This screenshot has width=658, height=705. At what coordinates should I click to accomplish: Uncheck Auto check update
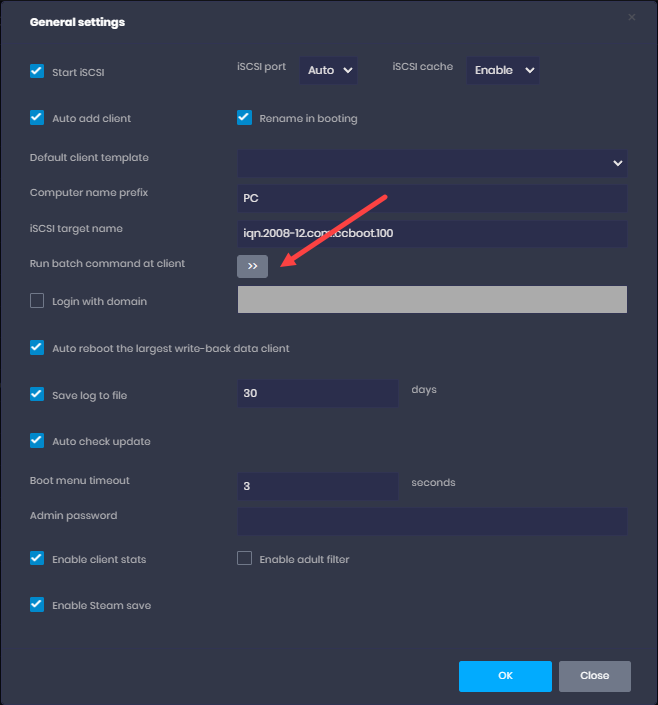pos(37,441)
